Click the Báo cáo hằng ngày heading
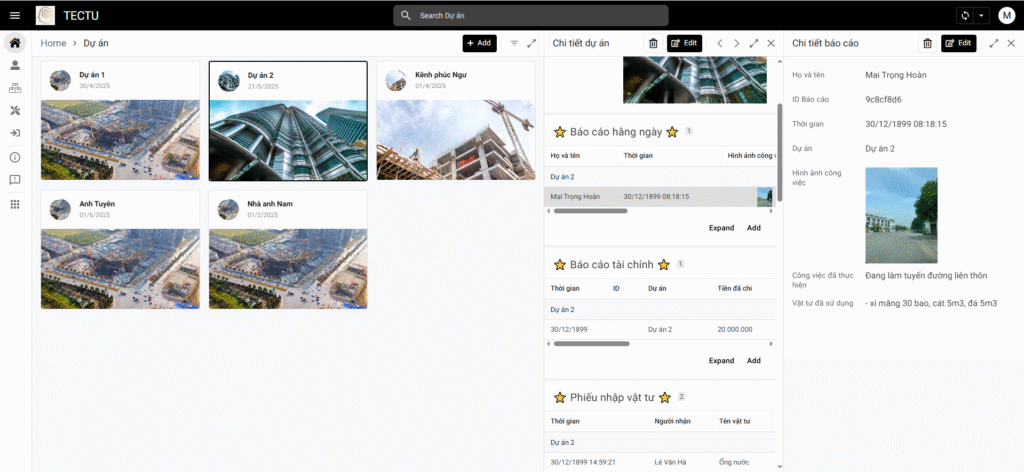This screenshot has height=472, width=1024. pos(616,132)
